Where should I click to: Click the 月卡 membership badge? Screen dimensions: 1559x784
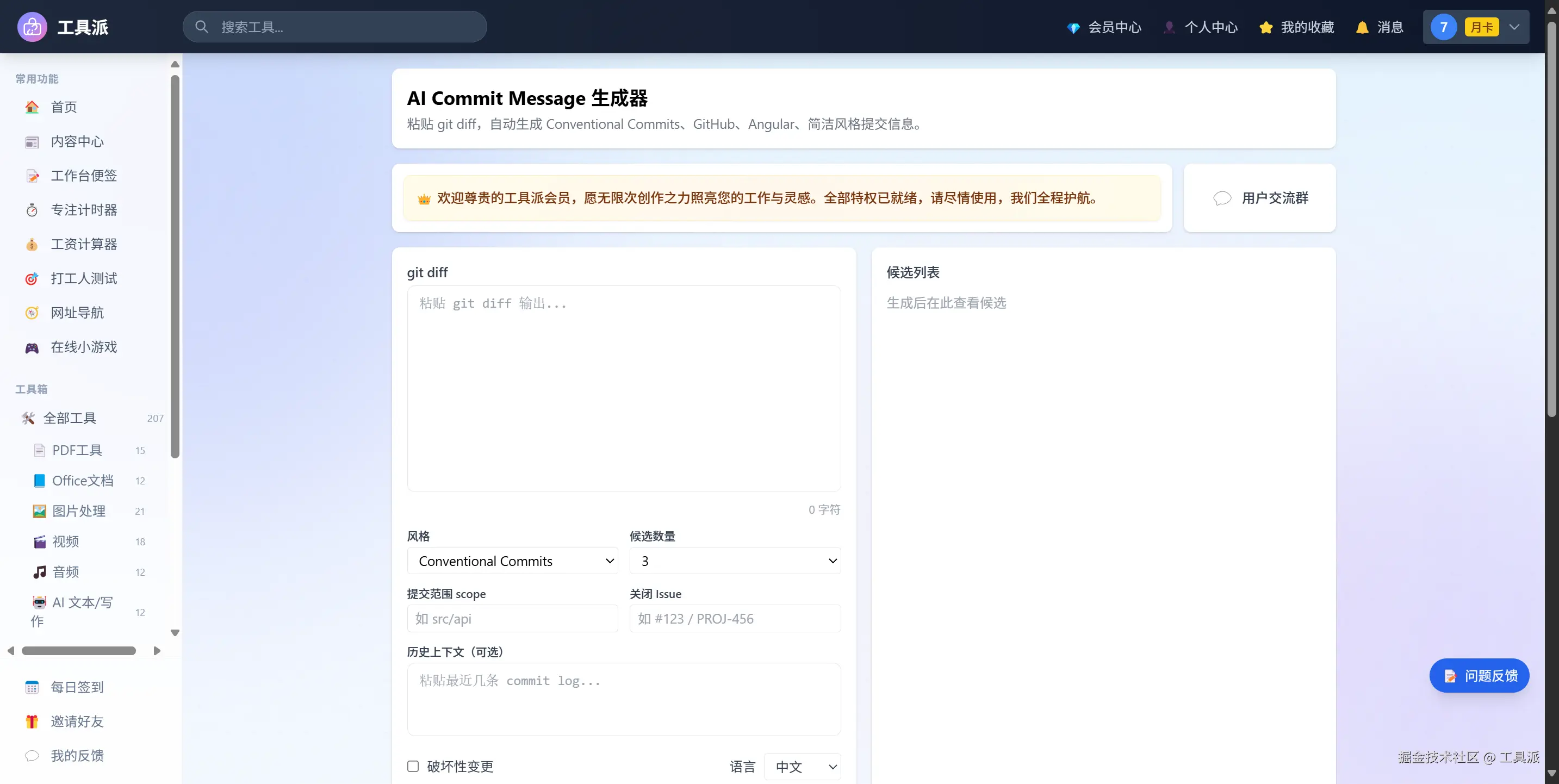coord(1482,27)
